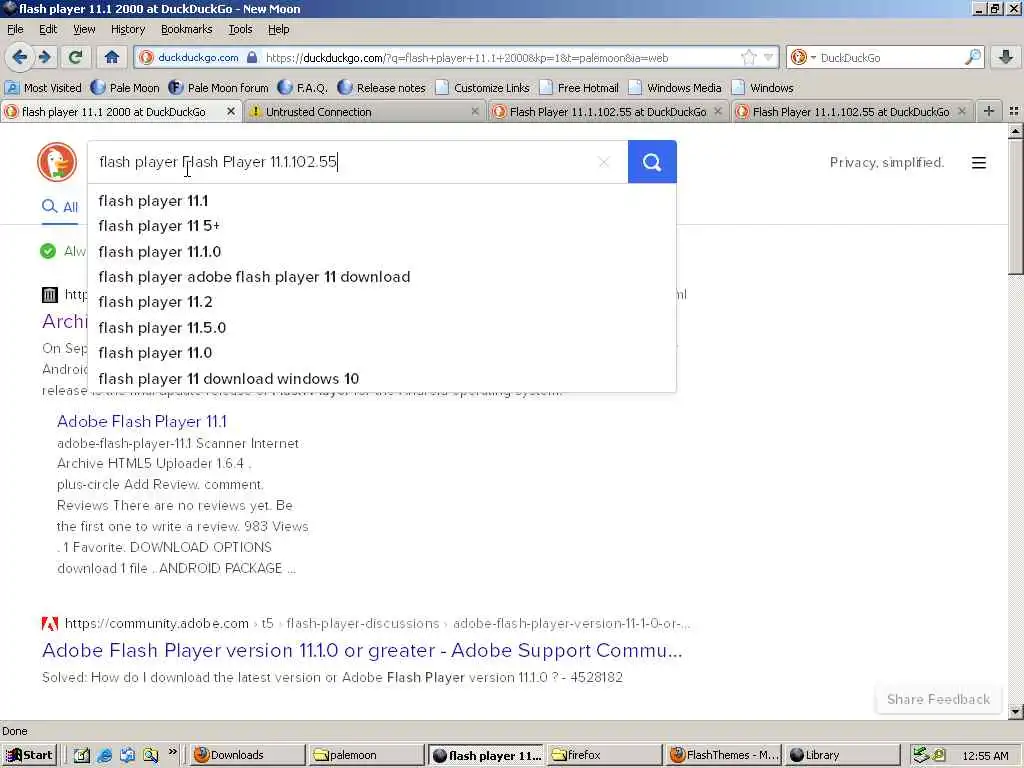Viewport: 1024px width, 768px height.
Task: Go back with the Back arrow button
Action: (x=20, y=57)
